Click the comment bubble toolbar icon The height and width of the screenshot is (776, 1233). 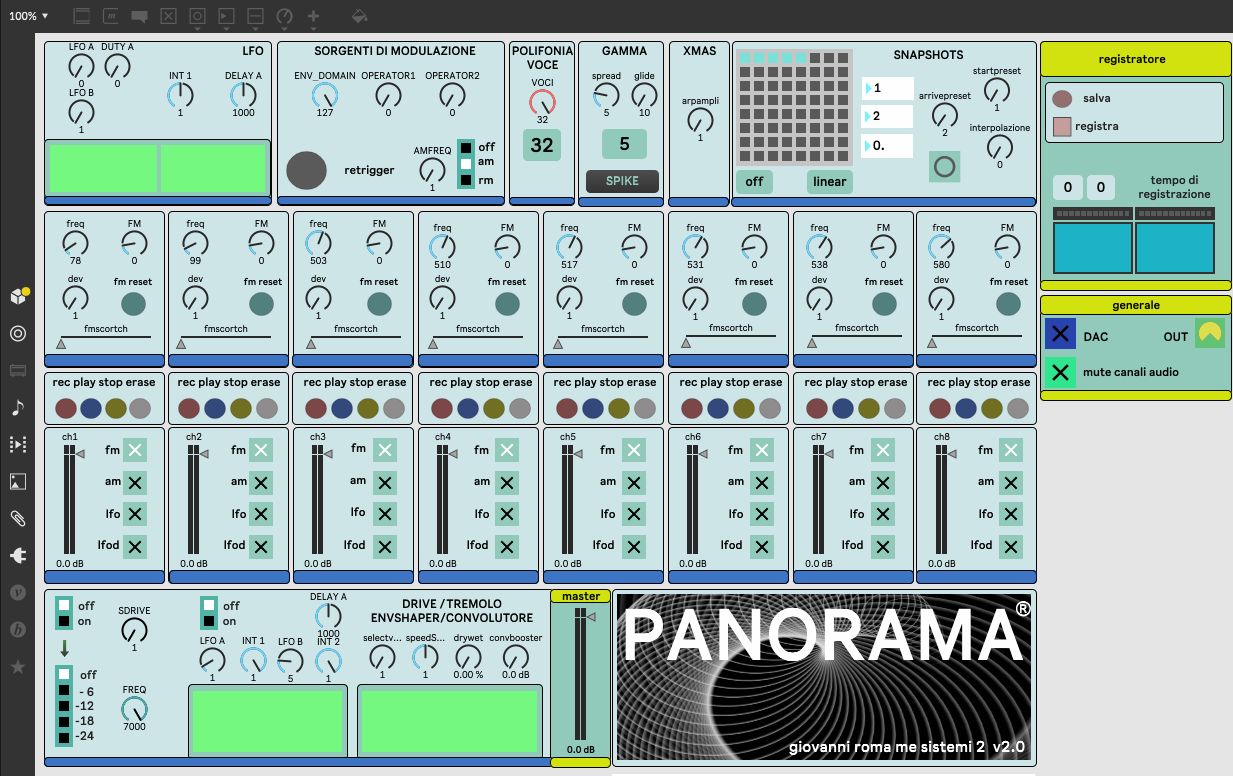140,17
